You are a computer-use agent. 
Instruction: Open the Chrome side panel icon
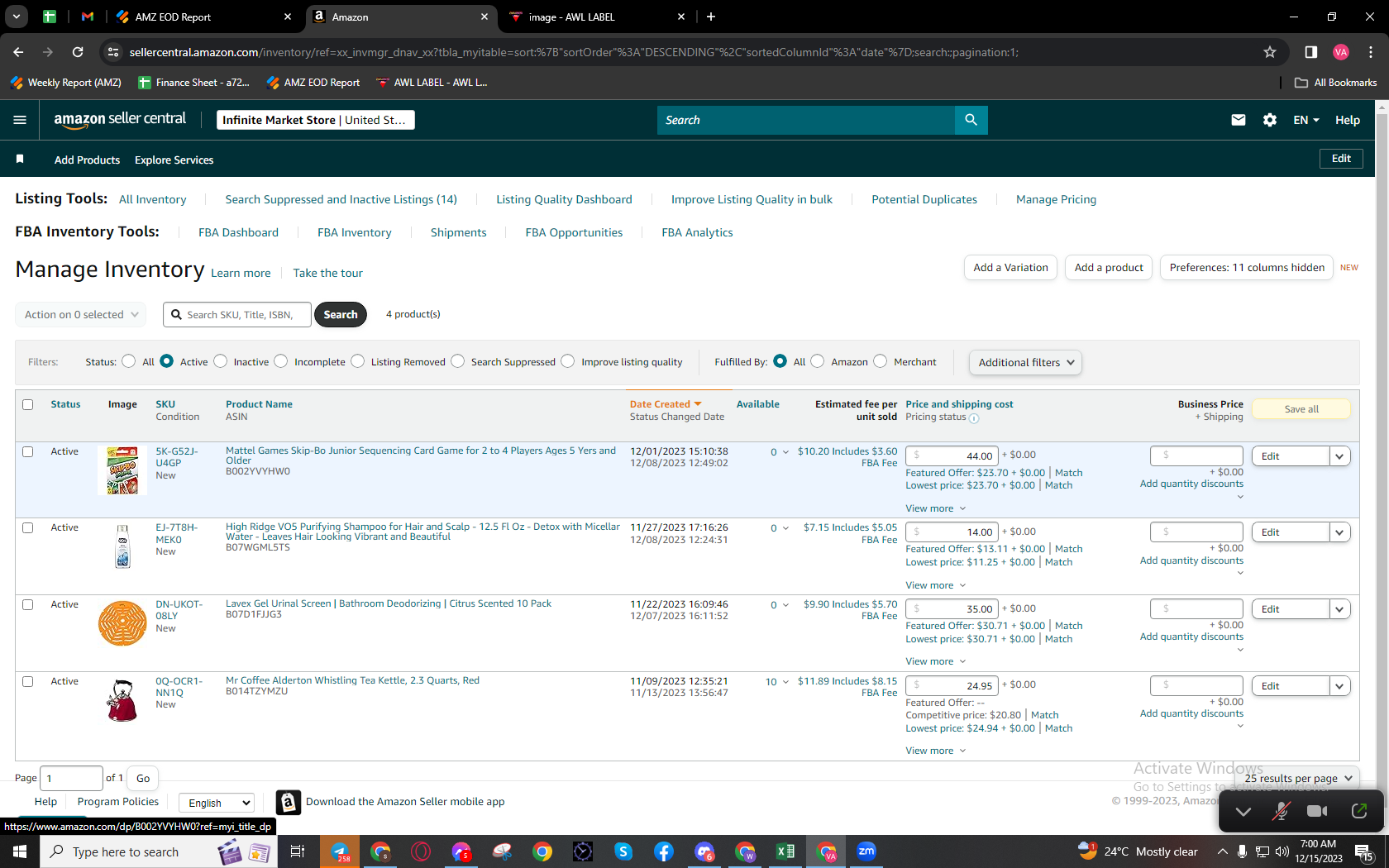click(x=1311, y=52)
